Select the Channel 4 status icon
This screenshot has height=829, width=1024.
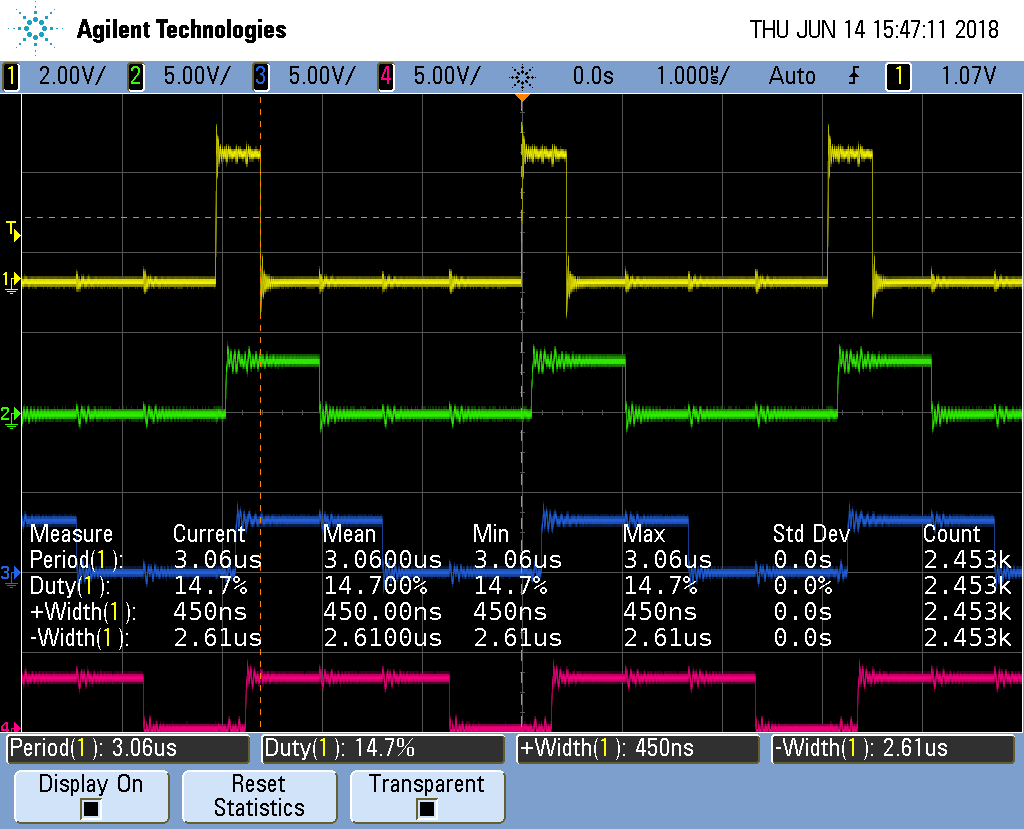pyautogui.click(x=388, y=76)
